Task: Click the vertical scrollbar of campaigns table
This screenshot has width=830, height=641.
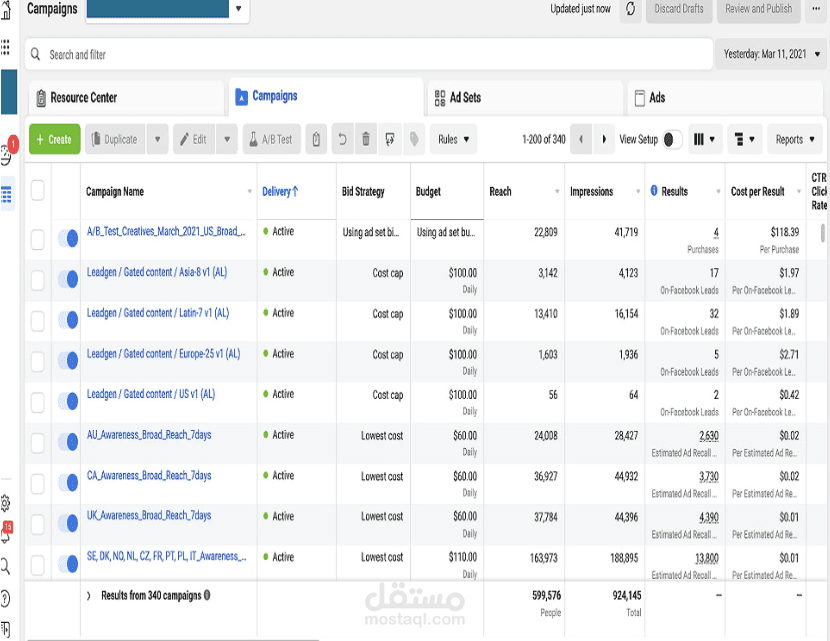Action: click(823, 233)
